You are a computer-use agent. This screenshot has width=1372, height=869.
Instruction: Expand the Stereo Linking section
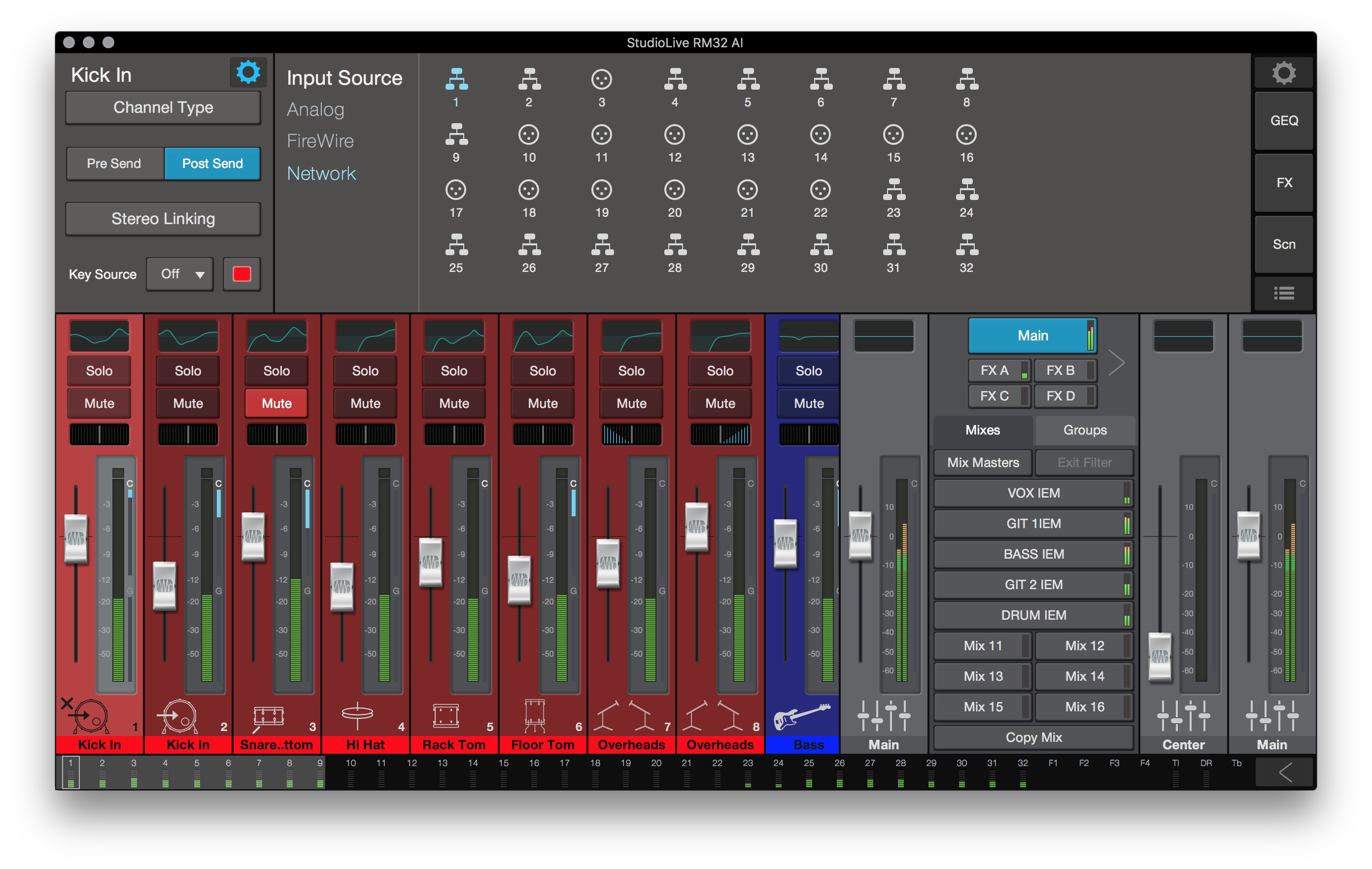163,219
